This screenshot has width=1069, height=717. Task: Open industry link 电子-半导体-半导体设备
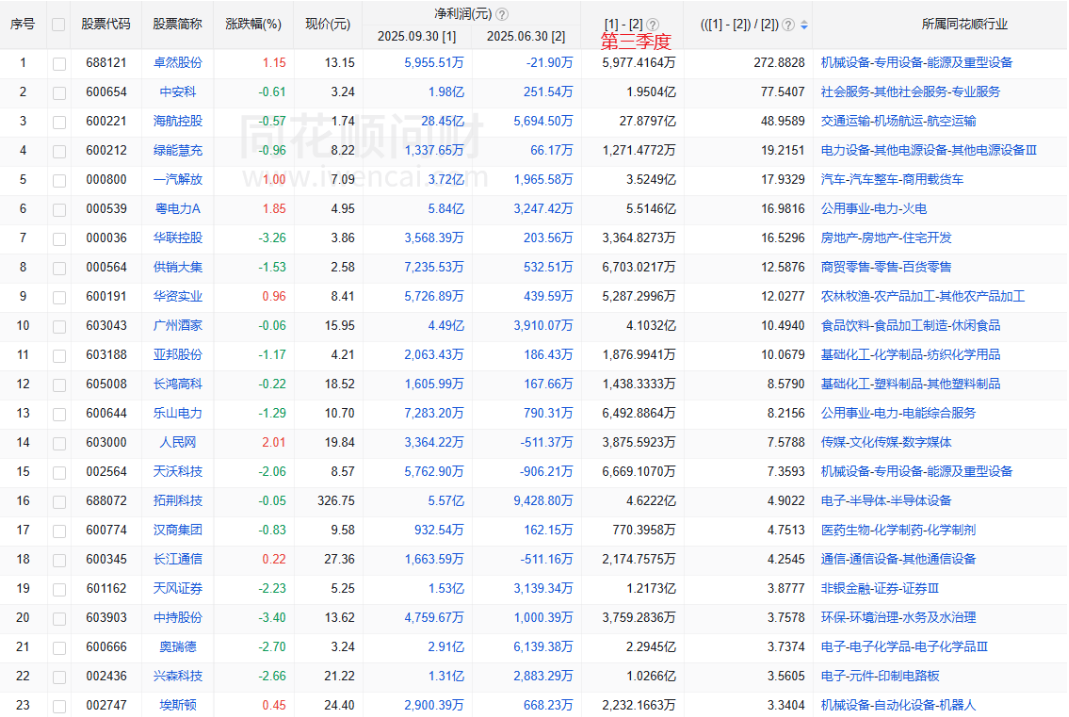[886, 501]
